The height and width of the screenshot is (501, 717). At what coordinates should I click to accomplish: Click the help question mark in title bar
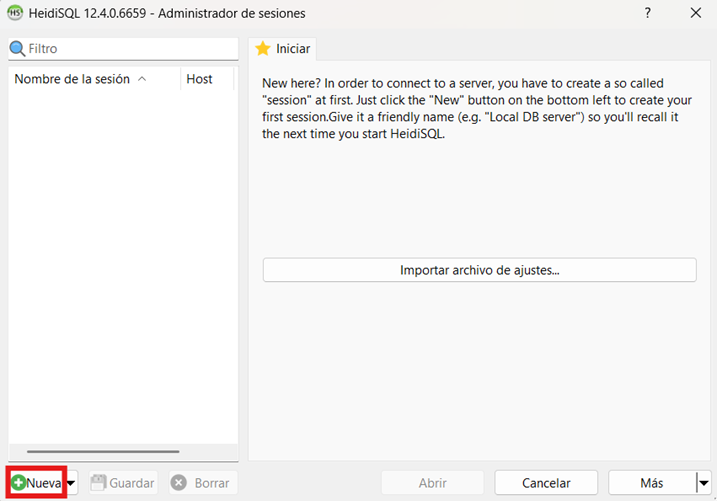(x=647, y=13)
